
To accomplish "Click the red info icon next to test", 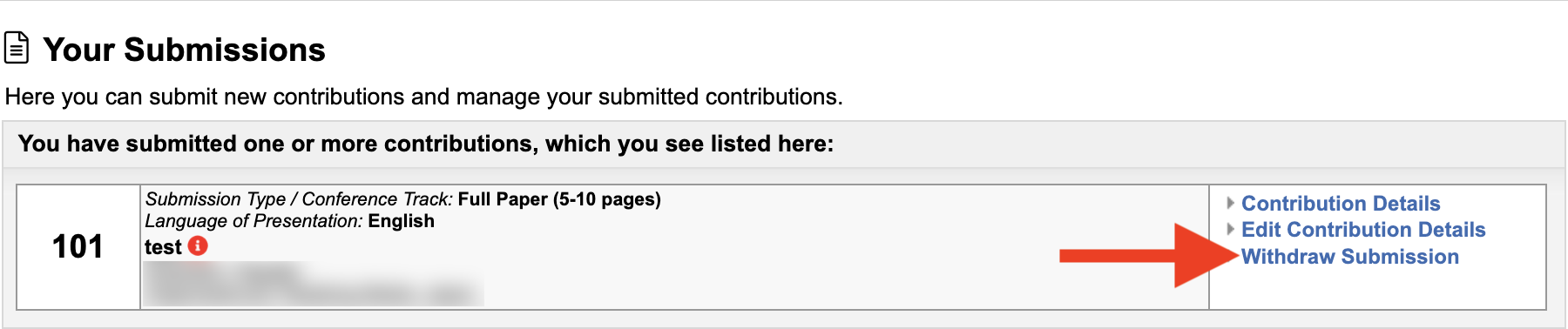I will (x=198, y=246).
